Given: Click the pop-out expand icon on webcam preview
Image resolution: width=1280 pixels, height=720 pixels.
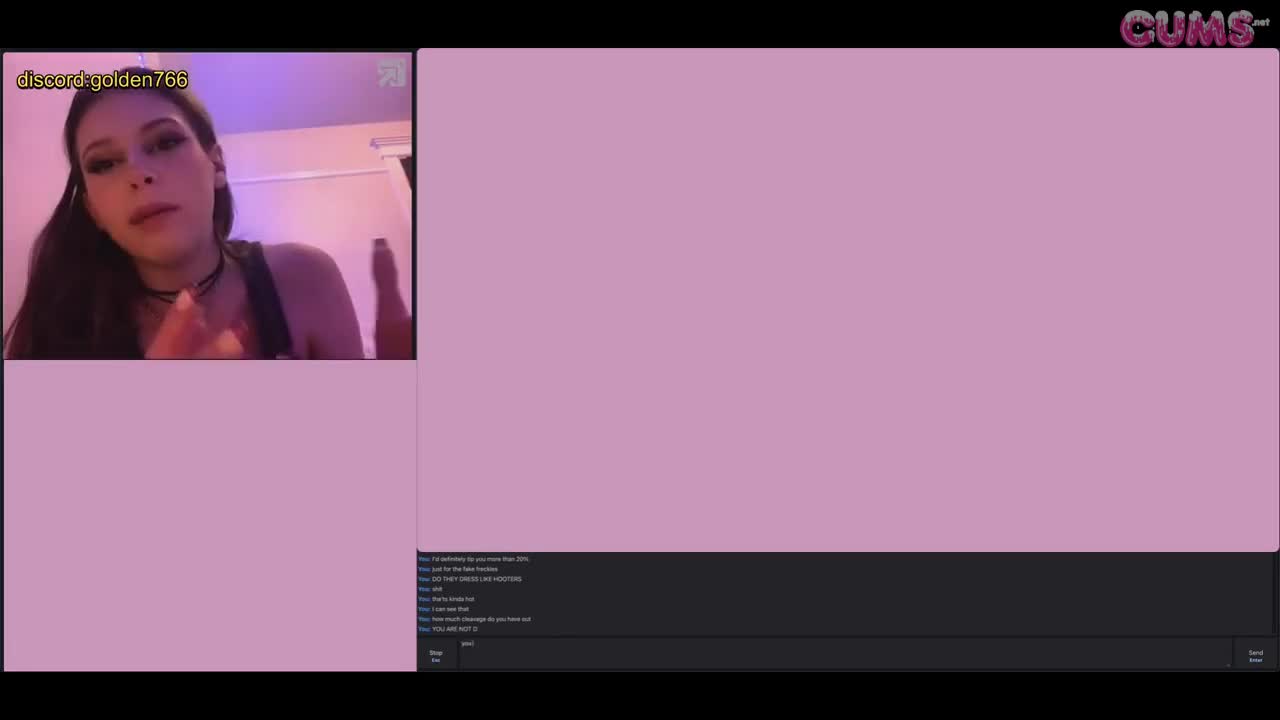Looking at the screenshot, I should click(390, 73).
